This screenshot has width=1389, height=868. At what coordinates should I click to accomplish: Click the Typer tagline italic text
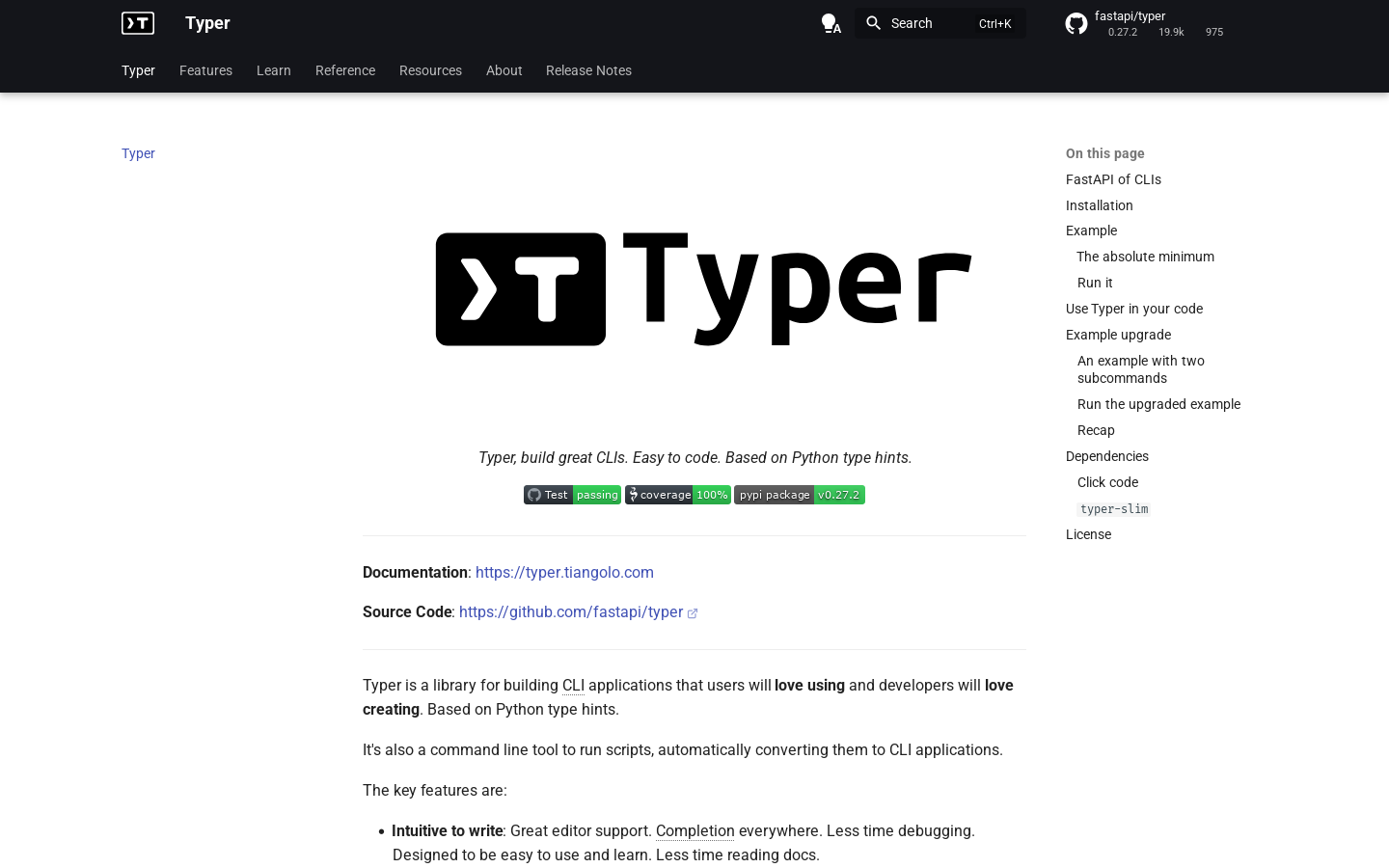(694, 457)
